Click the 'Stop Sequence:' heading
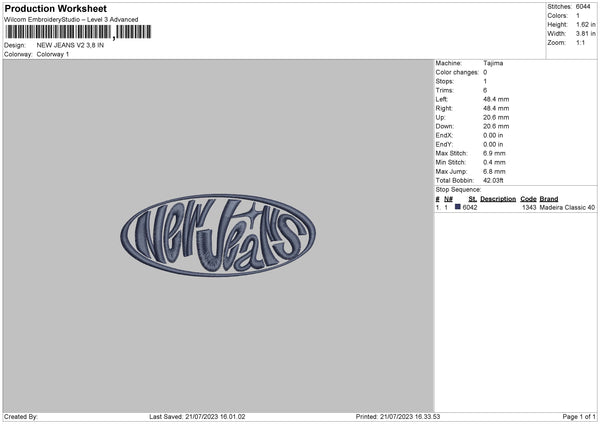This screenshot has height=424, width=600. 458,189
